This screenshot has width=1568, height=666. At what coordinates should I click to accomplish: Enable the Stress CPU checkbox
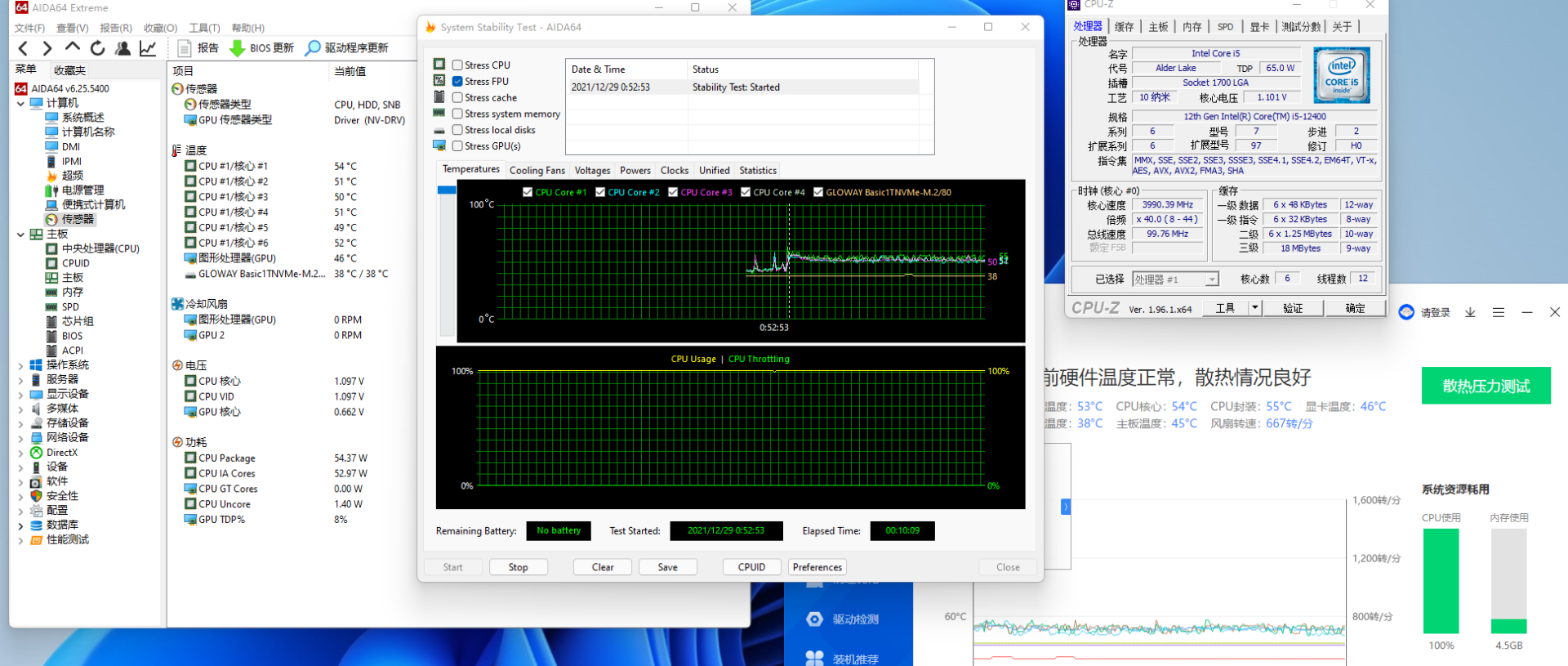click(x=457, y=65)
